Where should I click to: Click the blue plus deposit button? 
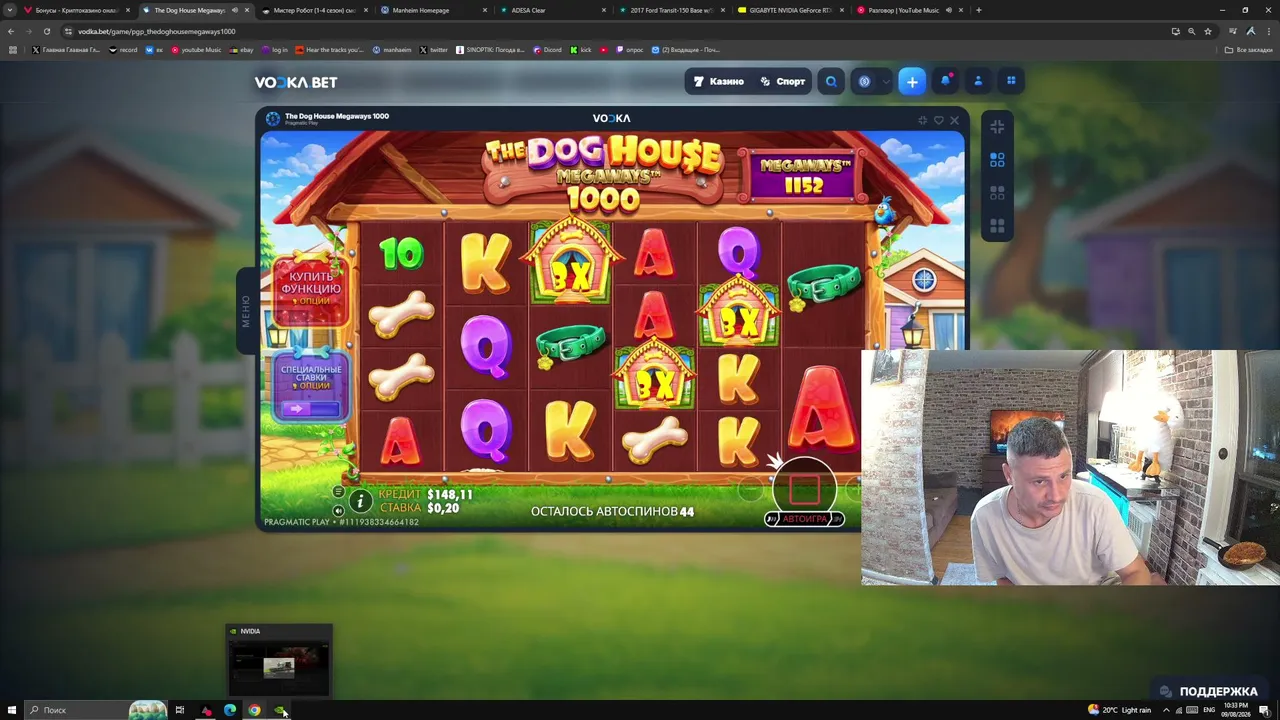[912, 82]
